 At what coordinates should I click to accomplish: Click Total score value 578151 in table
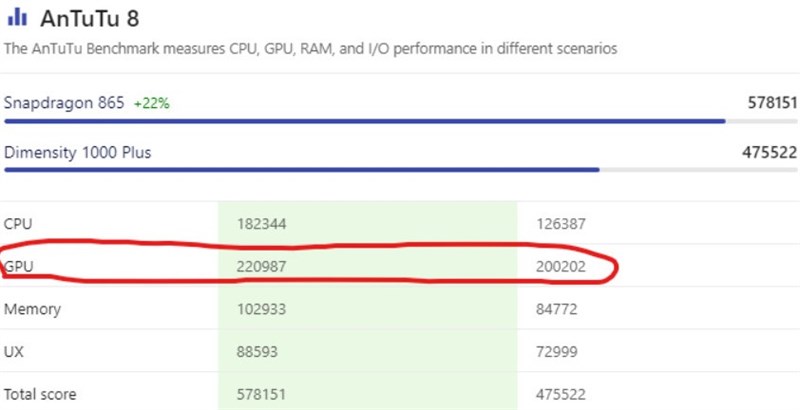click(x=261, y=394)
